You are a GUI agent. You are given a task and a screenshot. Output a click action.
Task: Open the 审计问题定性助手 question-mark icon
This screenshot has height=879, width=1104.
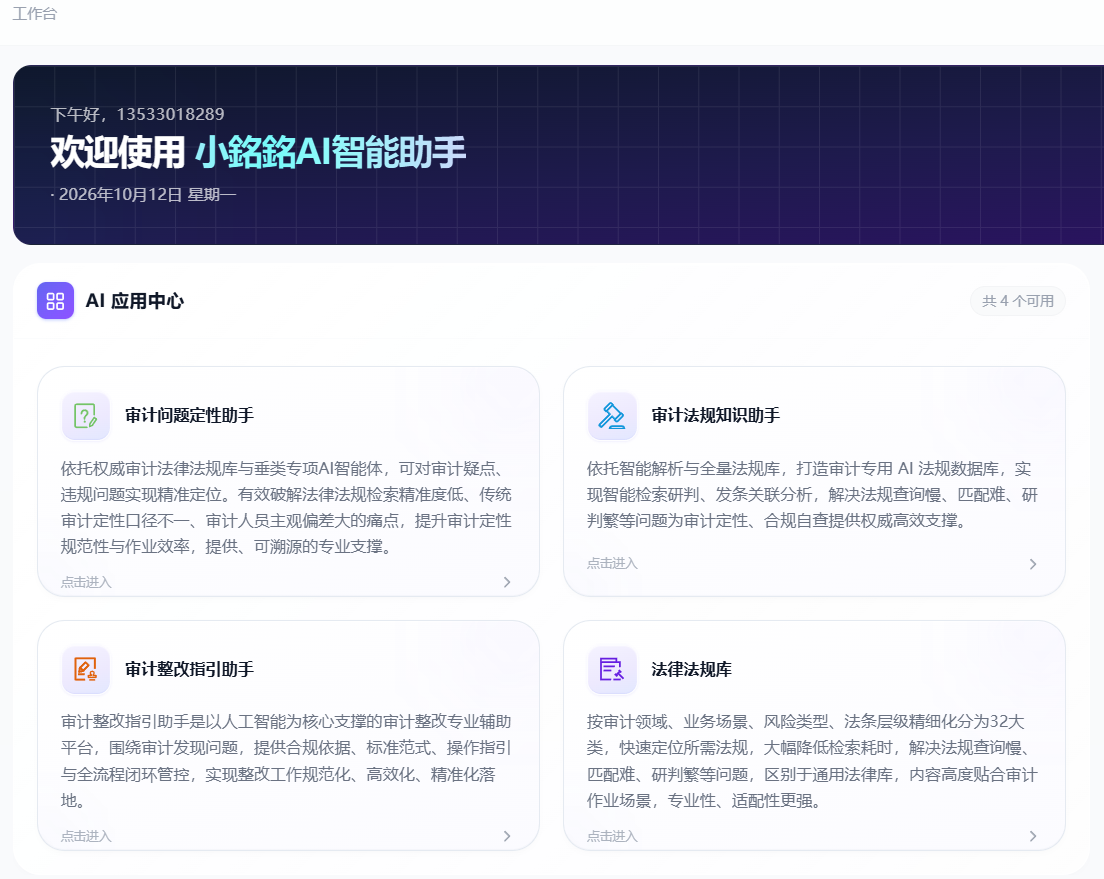pos(86,416)
